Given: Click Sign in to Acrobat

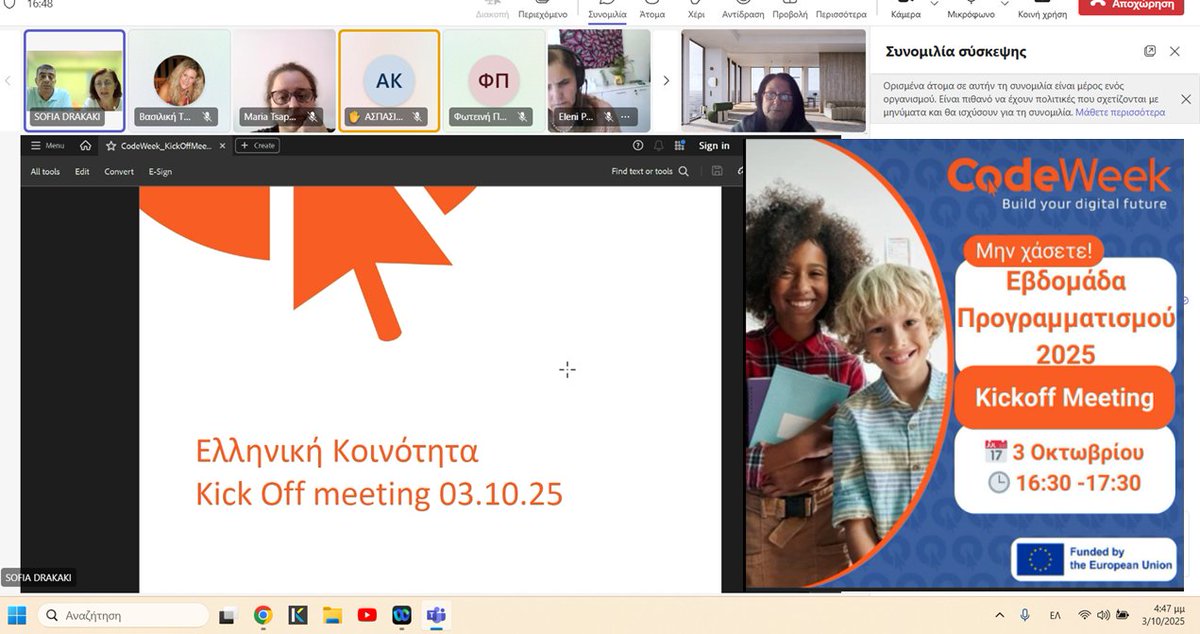Looking at the screenshot, I should click(714, 145).
